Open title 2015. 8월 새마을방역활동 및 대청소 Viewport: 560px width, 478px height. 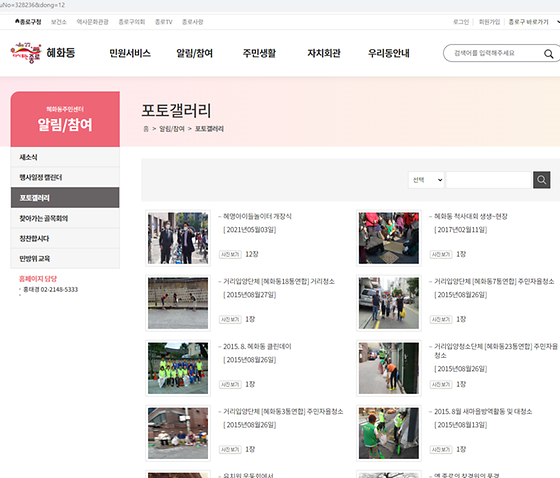(x=483, y=412)
